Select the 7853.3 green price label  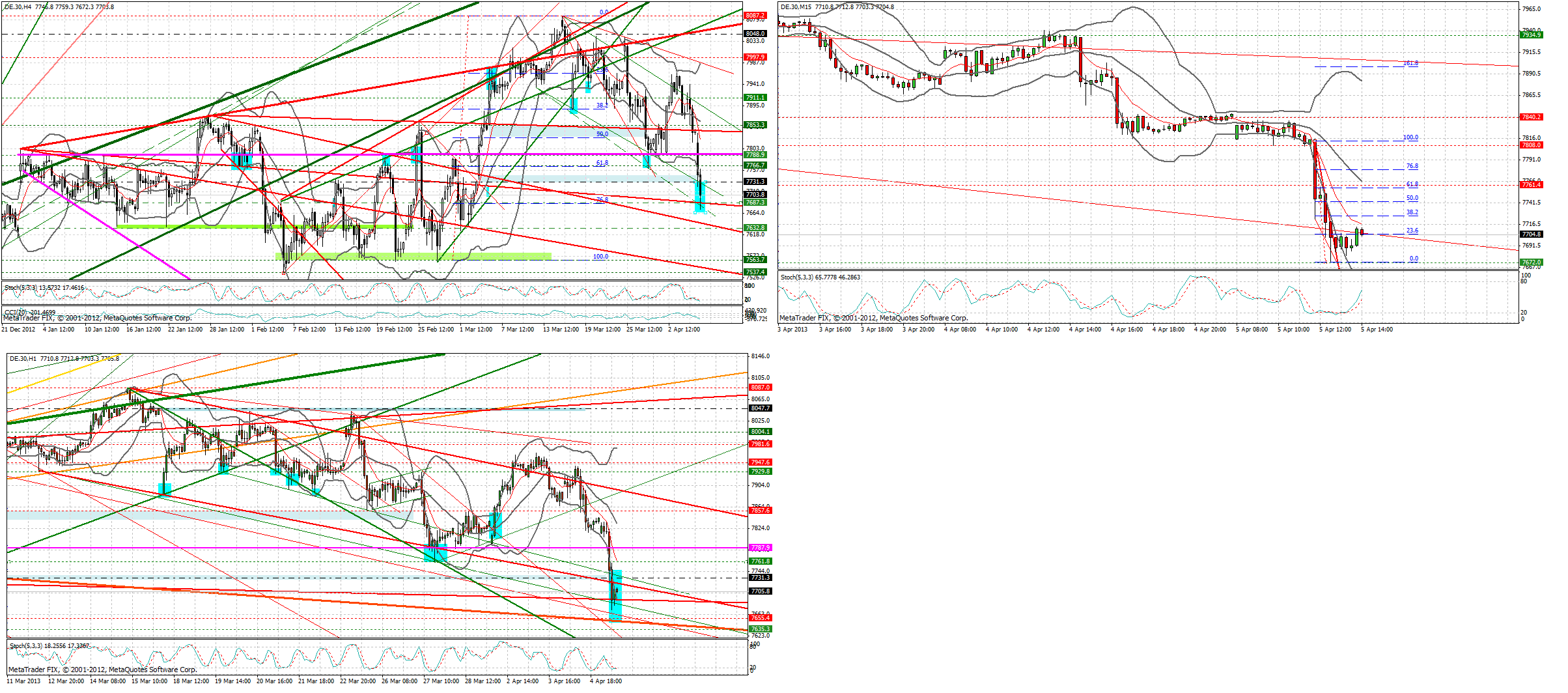[755, 124]
